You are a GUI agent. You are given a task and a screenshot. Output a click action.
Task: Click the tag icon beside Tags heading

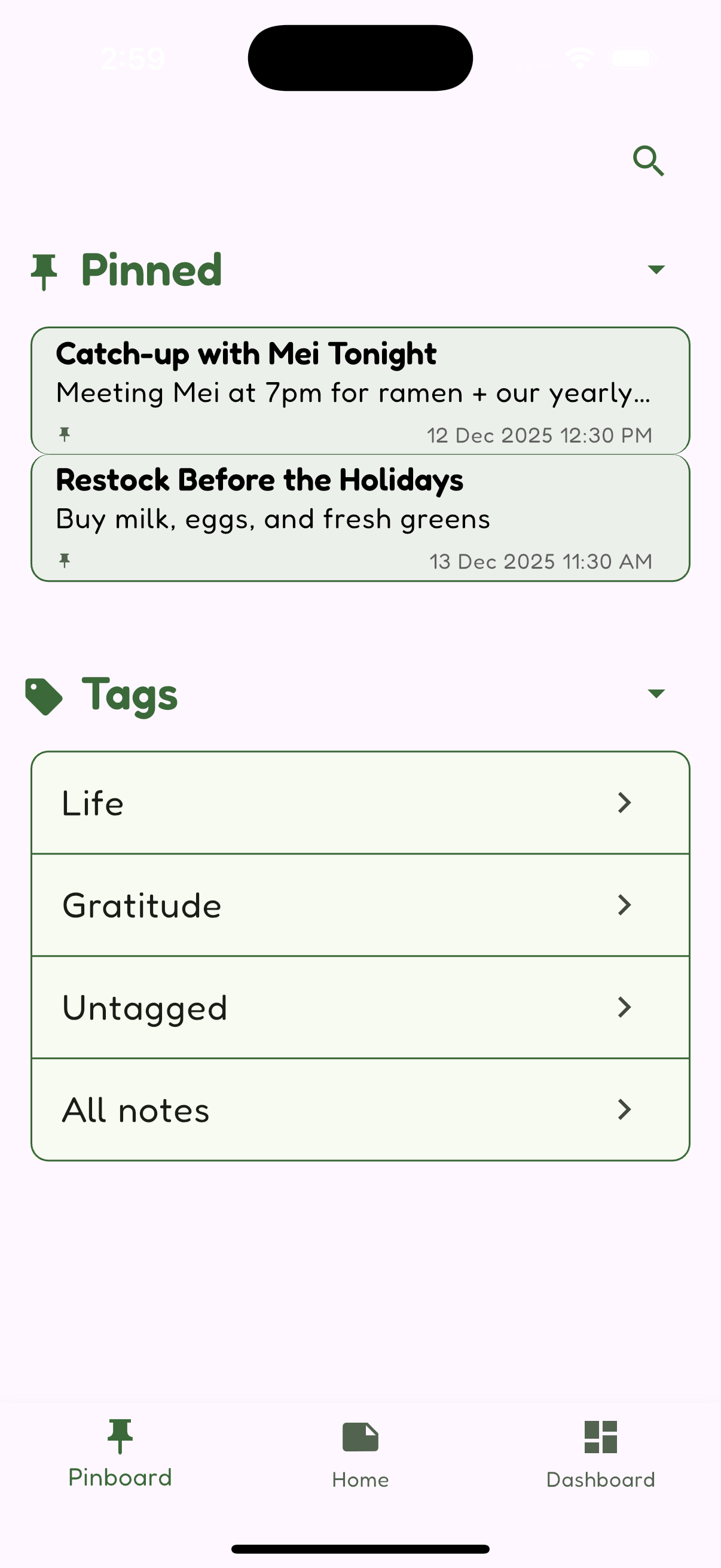tap(44, 695)
